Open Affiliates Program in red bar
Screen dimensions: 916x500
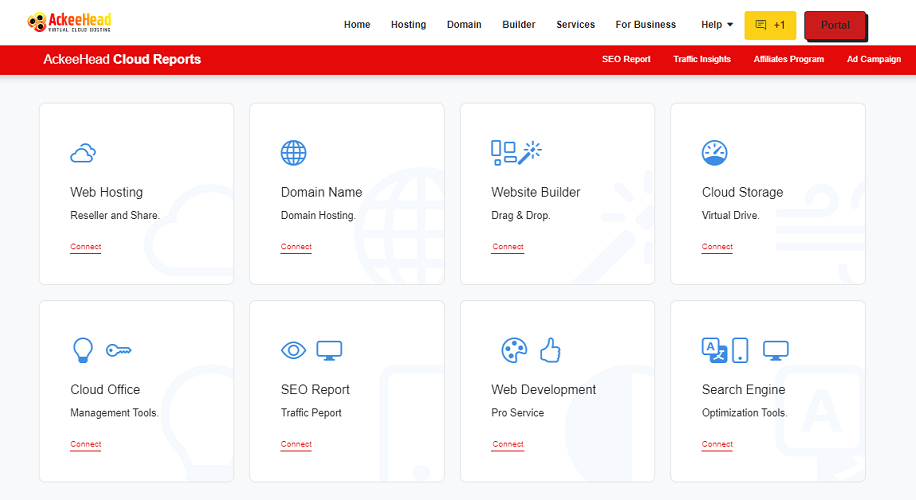[789, 59]
